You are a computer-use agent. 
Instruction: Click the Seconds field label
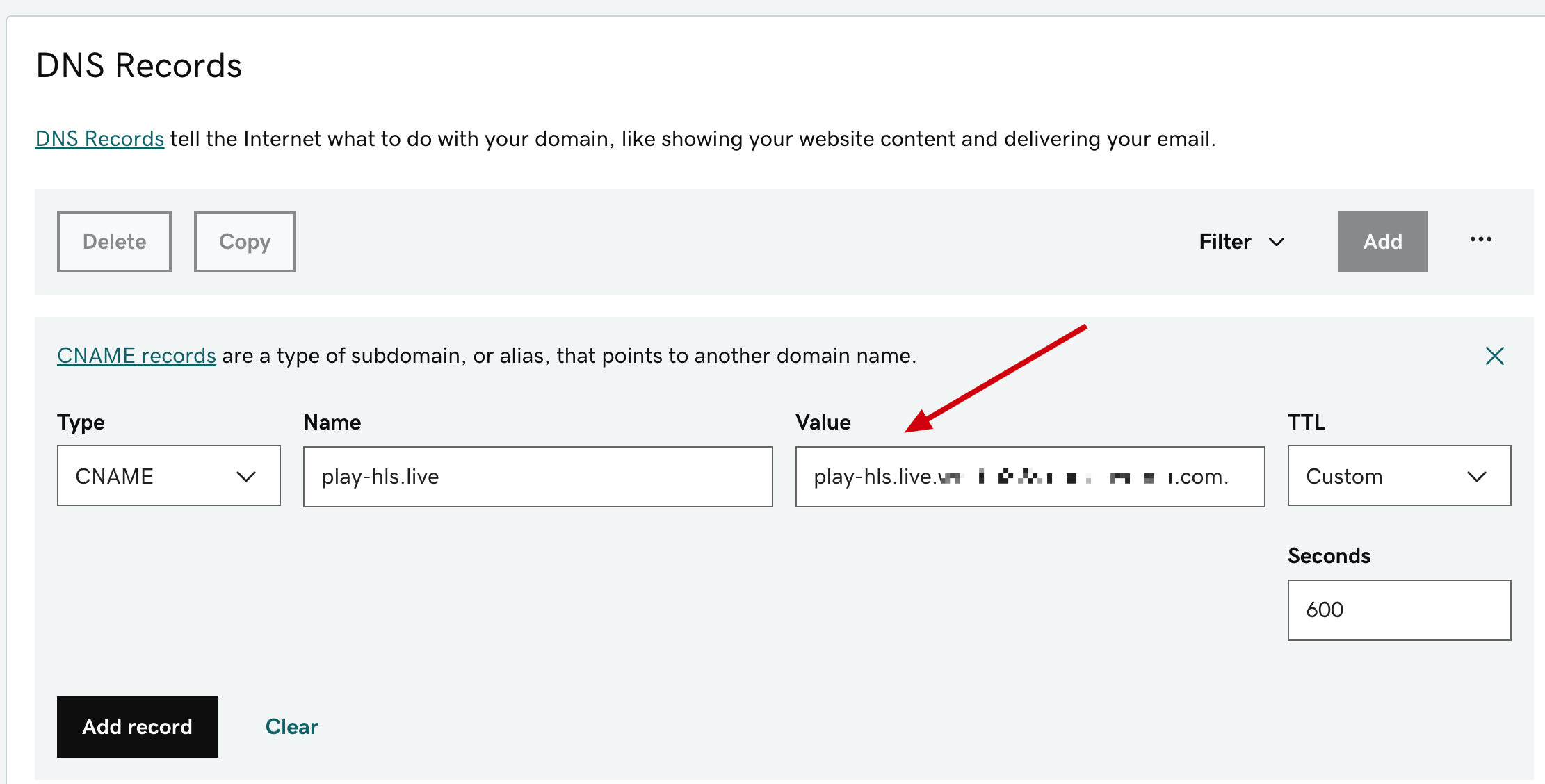click(1329, 556)
